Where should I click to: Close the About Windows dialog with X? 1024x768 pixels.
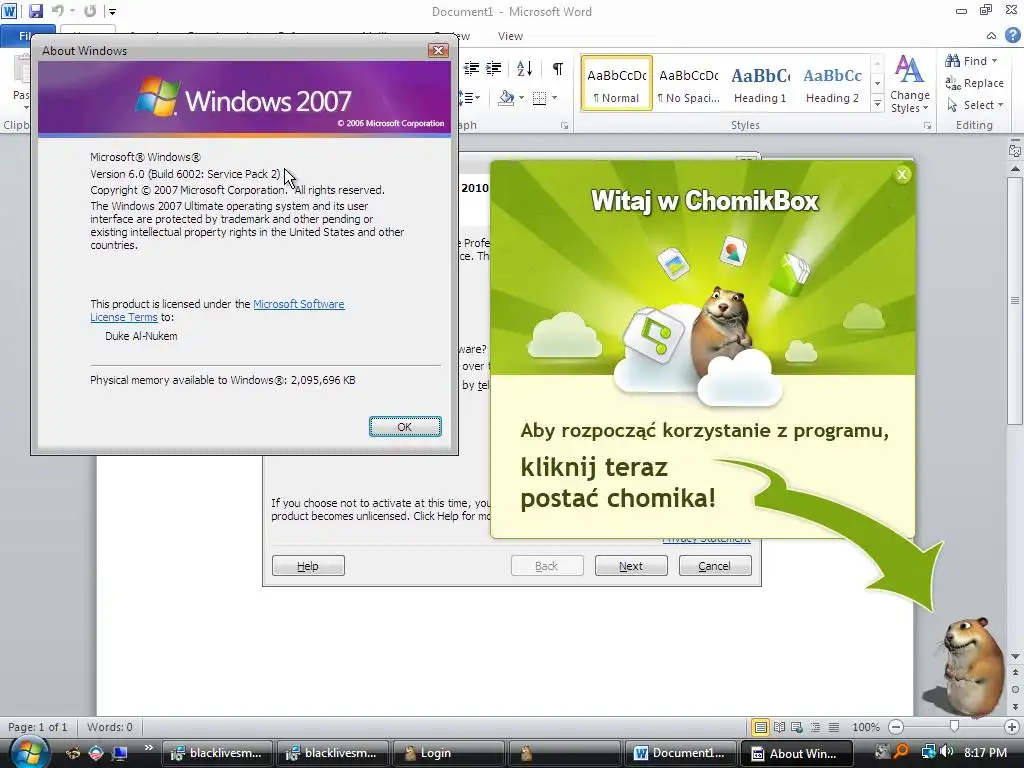click(x=438, y=50)
